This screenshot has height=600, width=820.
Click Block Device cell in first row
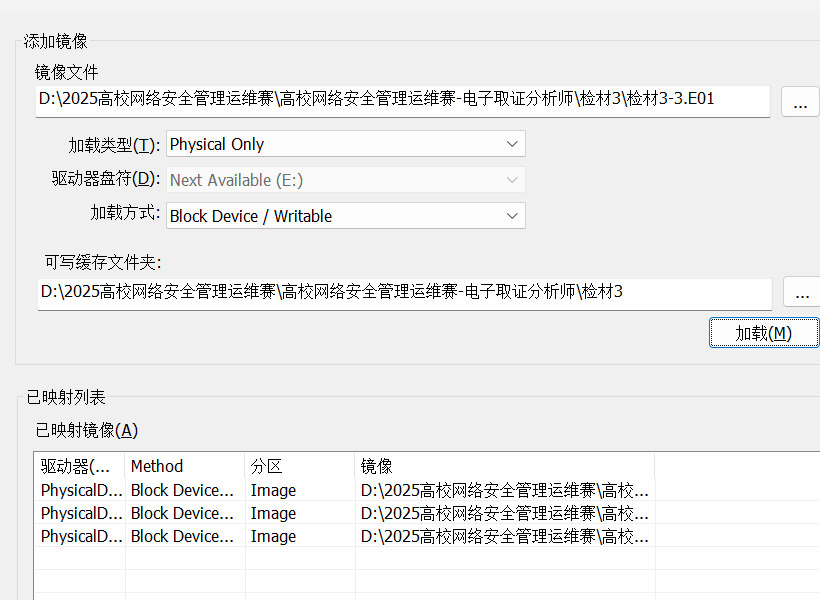(183, 490)
